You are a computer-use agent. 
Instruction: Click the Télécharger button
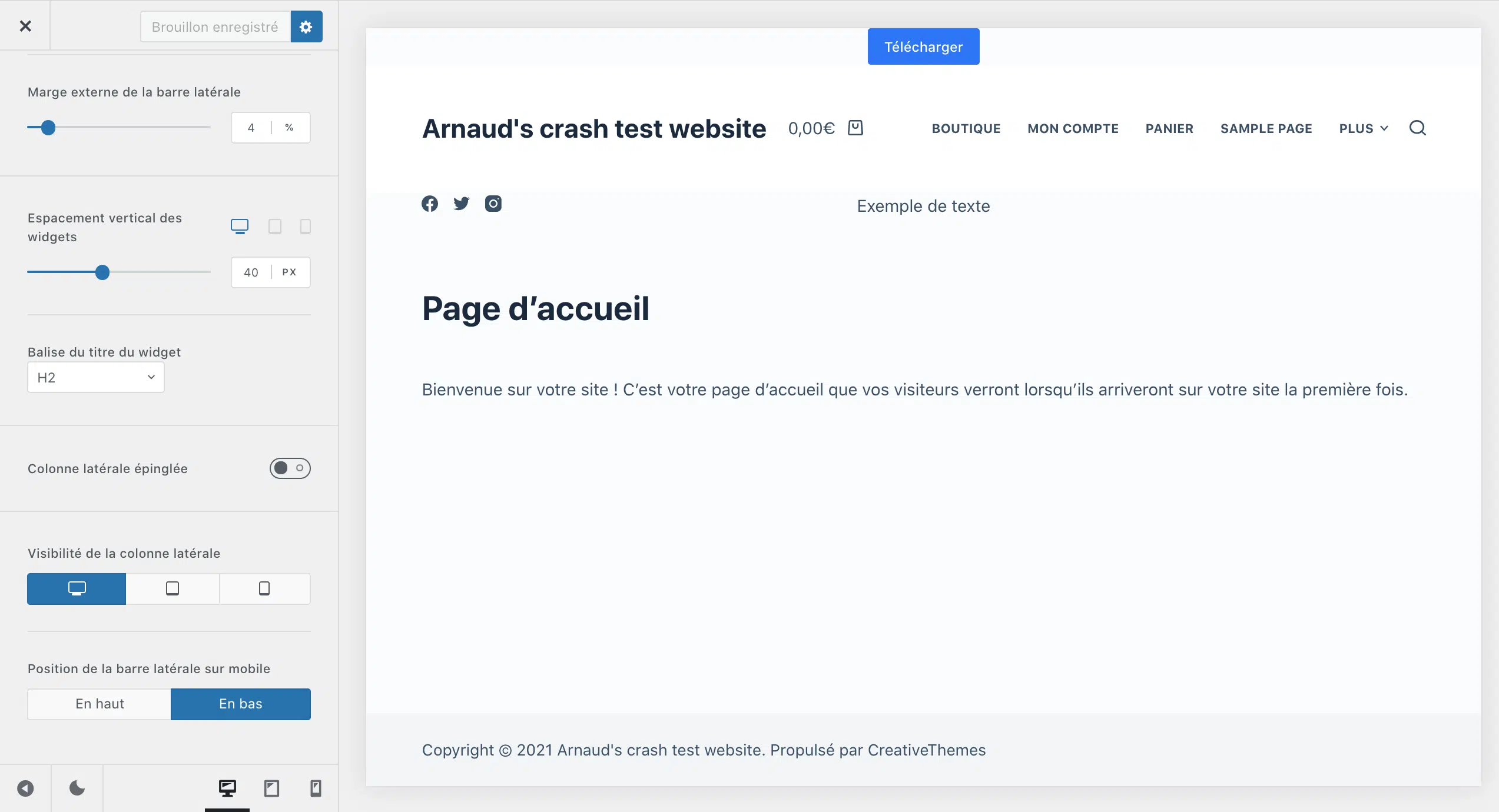tap(923, 46)
